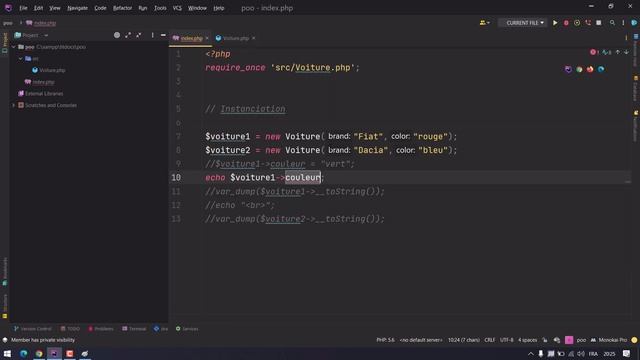Toggle the Project side tab
This screenshot has height=360, width=640.
[4, 42]
